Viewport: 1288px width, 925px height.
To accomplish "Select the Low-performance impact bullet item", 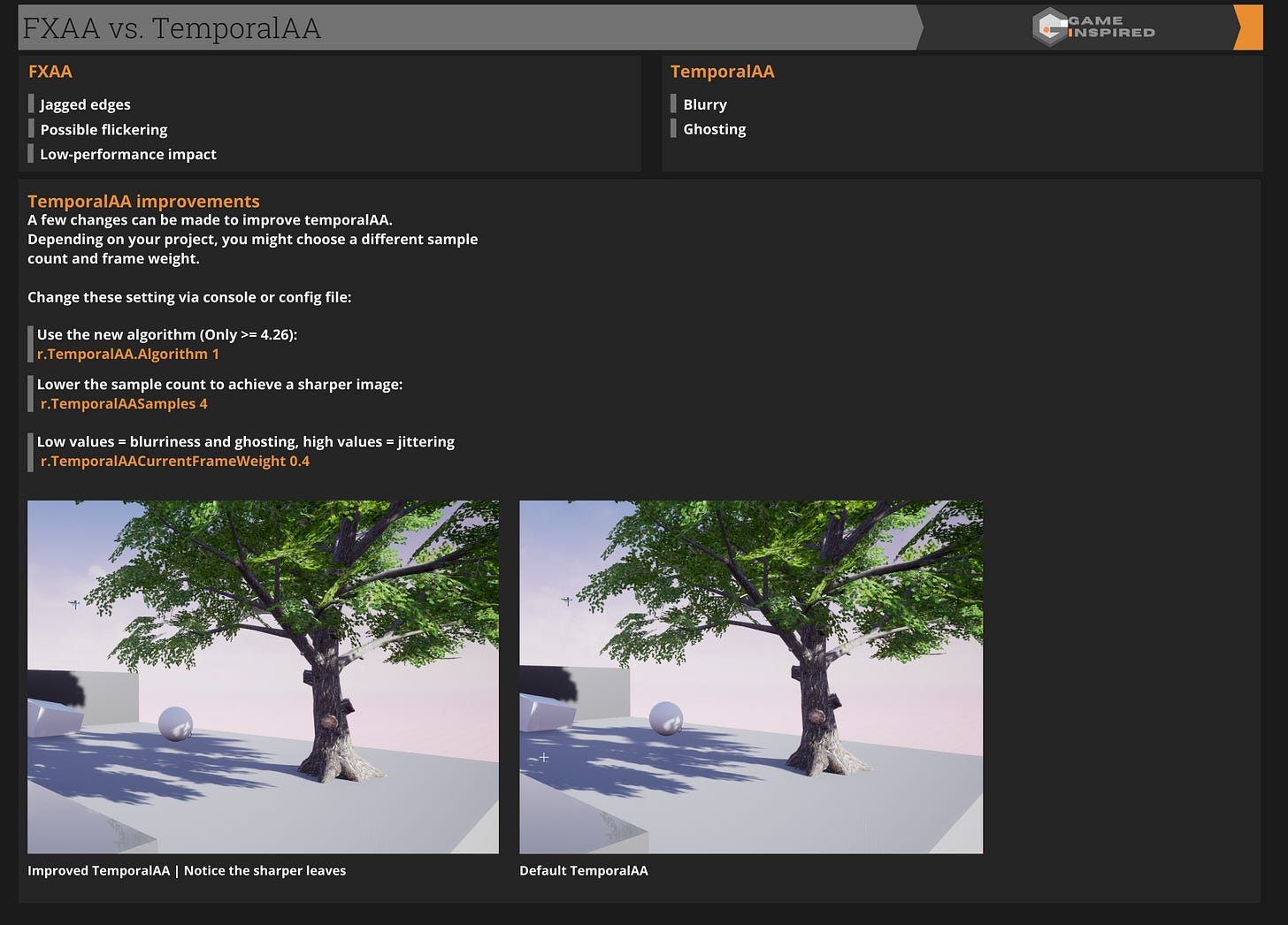I will click(127, 154).
